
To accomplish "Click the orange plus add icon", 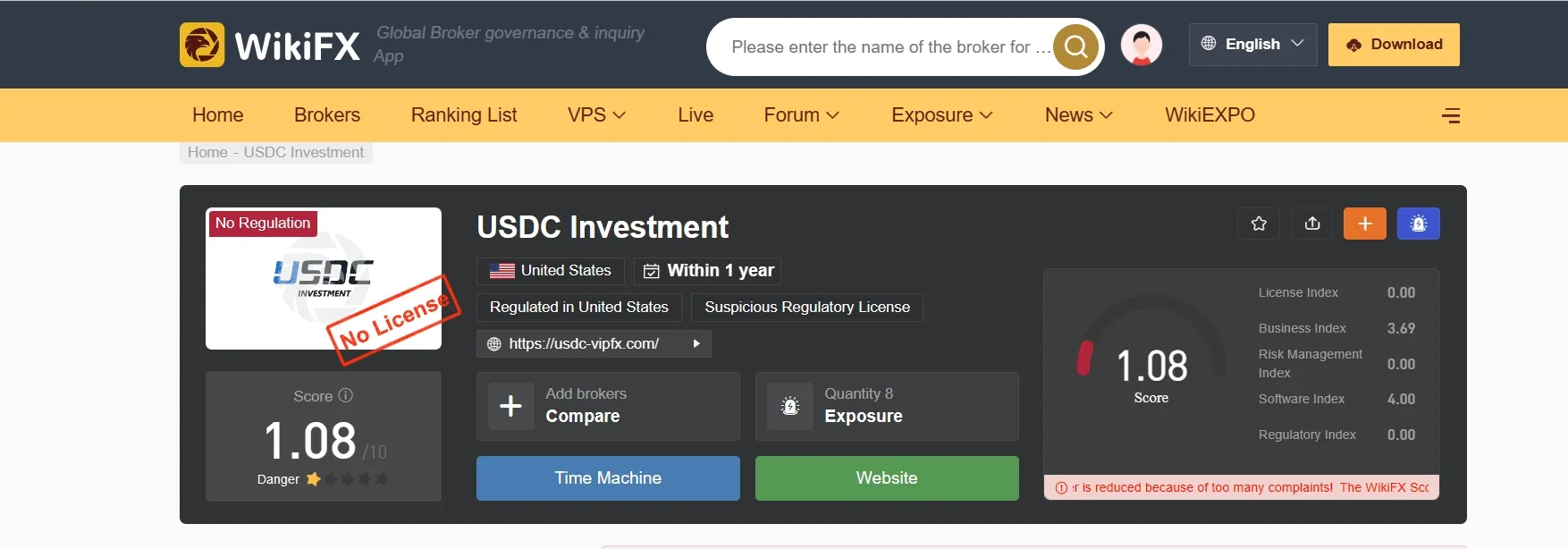I will point(1365,224).
